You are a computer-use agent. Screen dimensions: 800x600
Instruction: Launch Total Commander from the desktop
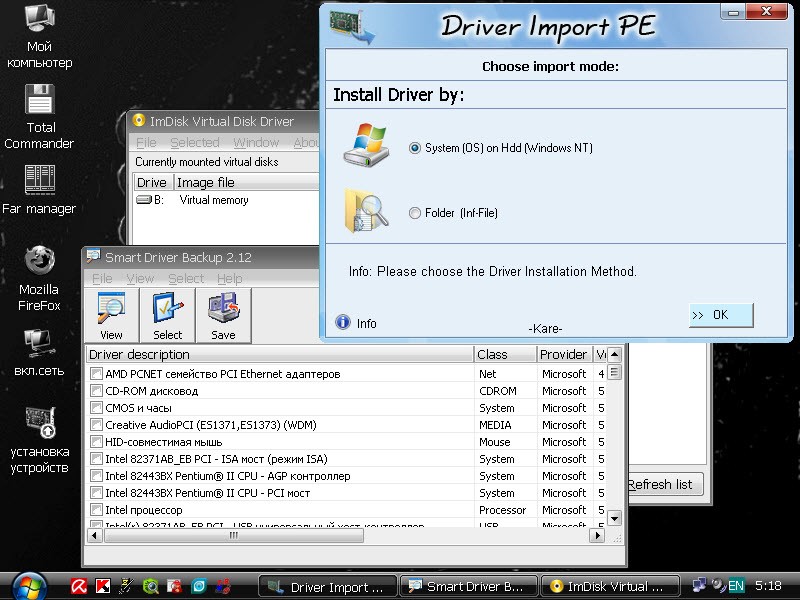pos(39,117)
